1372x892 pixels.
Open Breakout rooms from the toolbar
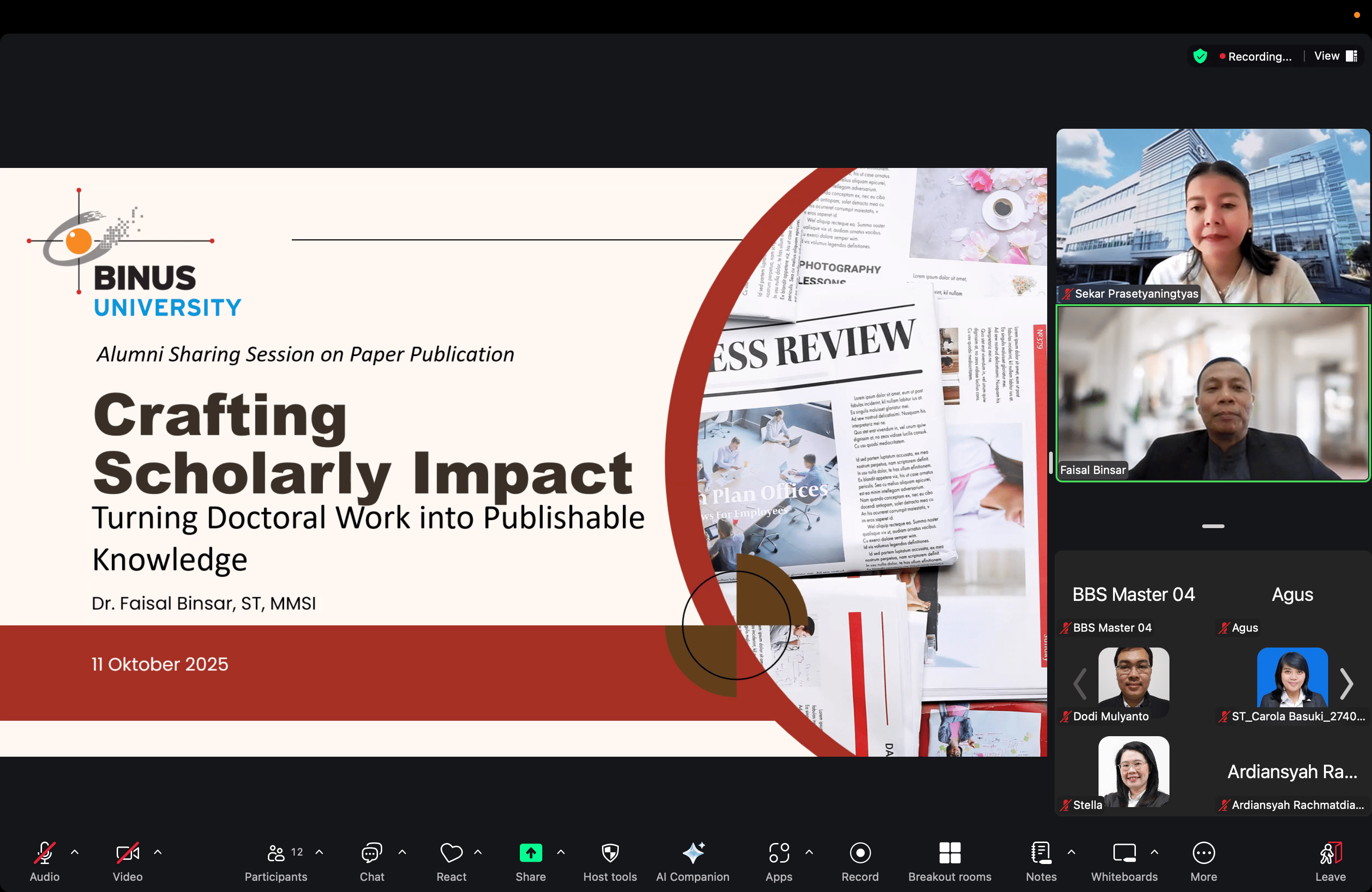click(949, 853)
